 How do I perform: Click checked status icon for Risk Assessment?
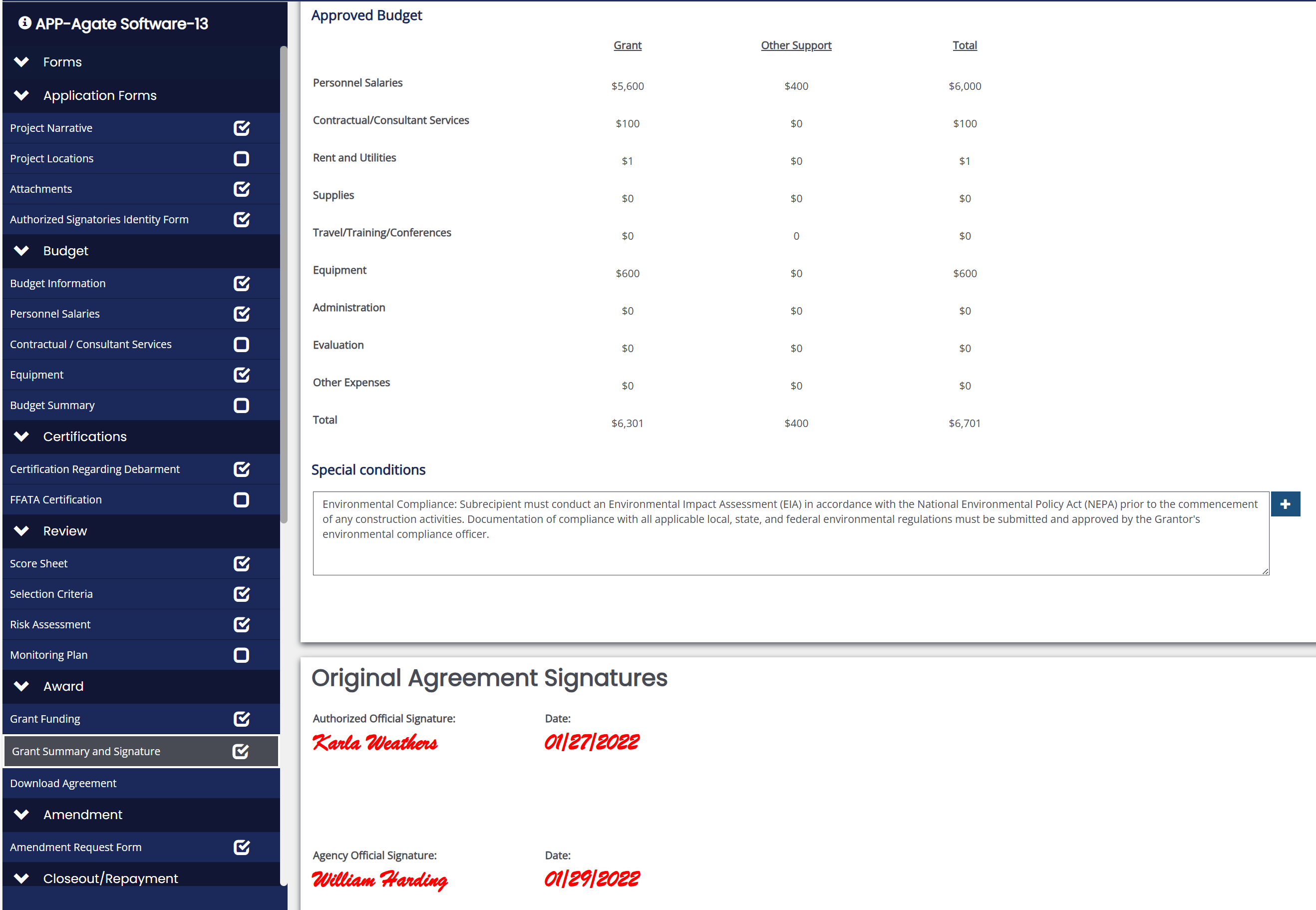[x=242, y=624]
